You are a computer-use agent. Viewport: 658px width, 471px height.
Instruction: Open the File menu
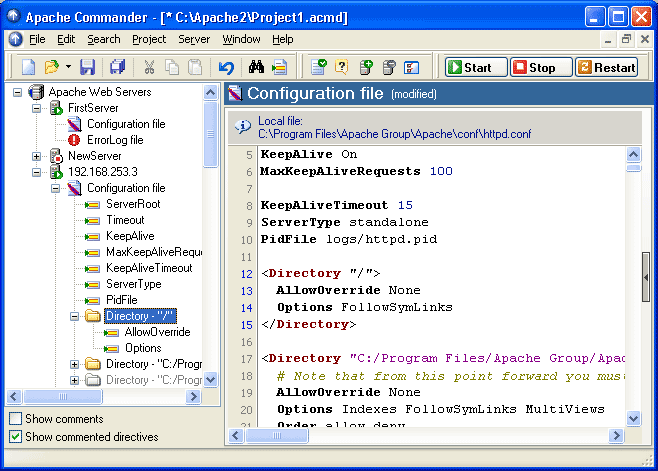[37, 39]
